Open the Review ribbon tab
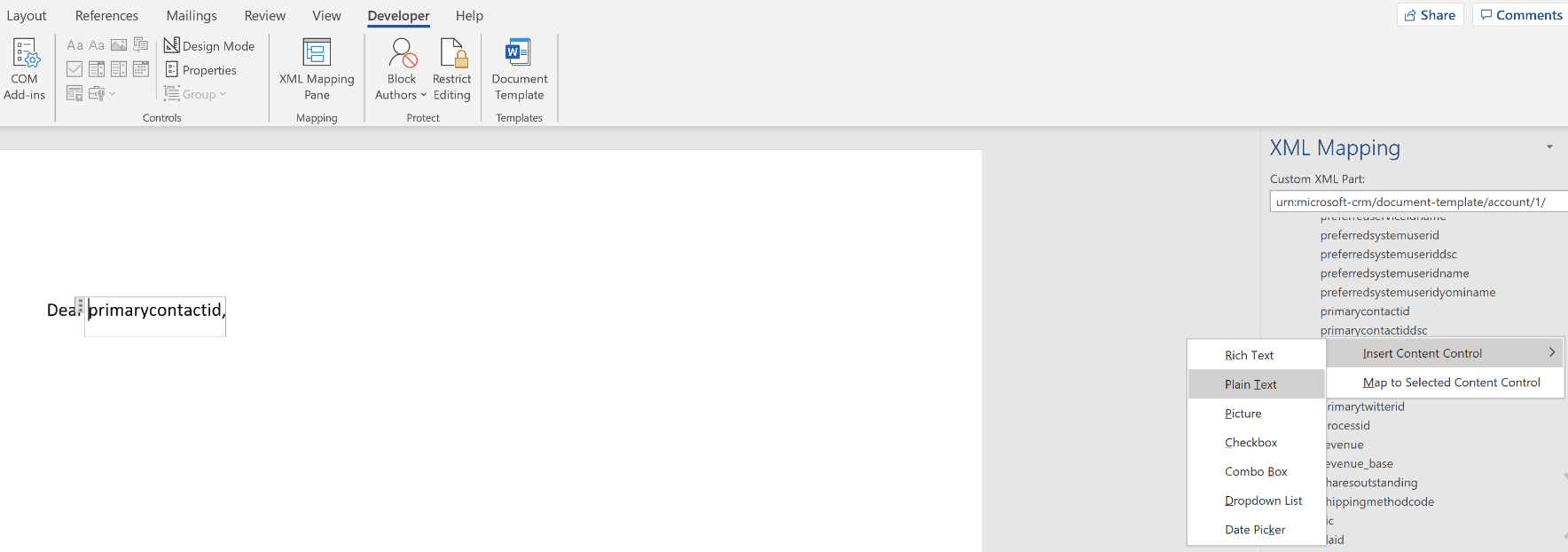Viewport: 1568px width, 552px height. coord(265,16)
